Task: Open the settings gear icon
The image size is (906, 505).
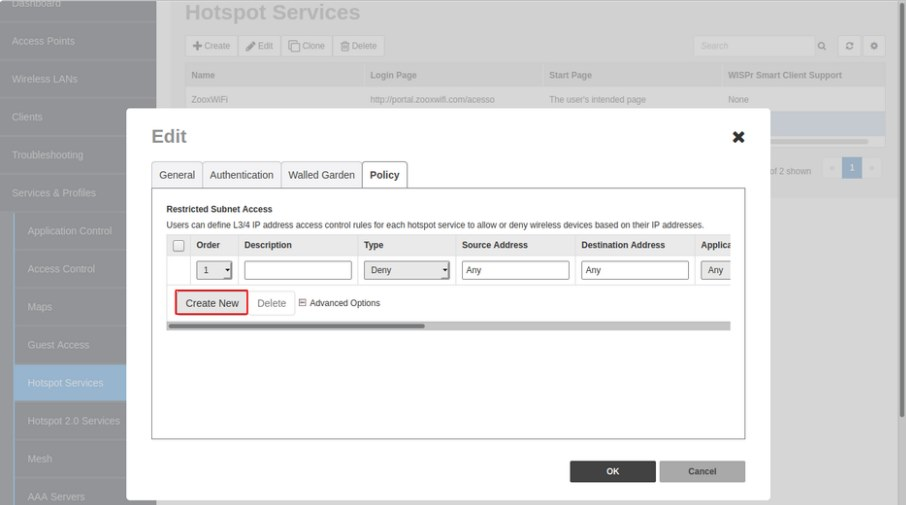Action: pos(874,46)
